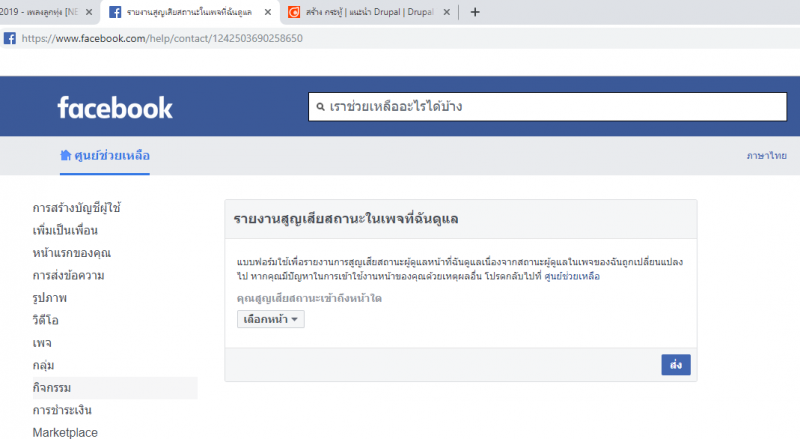Close the Facebook help tab
The width and height of the screenshot is (800, 439).
[268, 12]
